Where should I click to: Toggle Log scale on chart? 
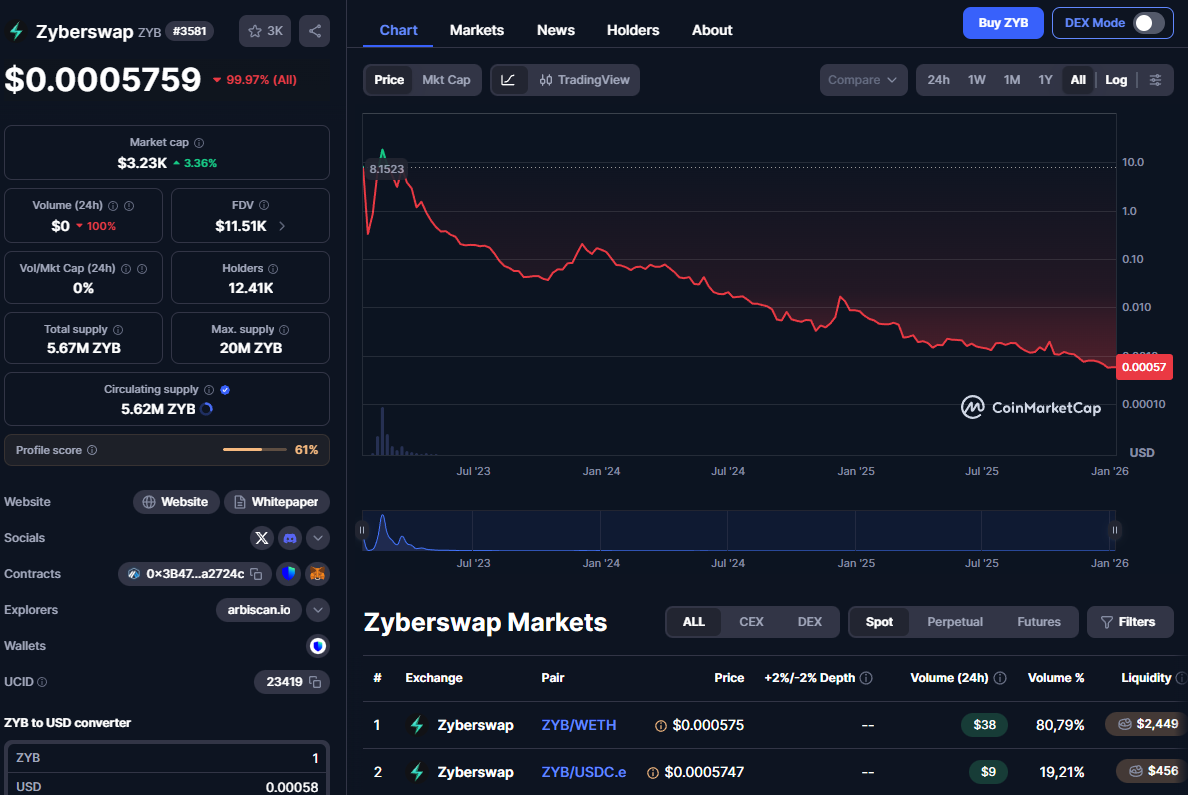click(x=1116, y=80)
